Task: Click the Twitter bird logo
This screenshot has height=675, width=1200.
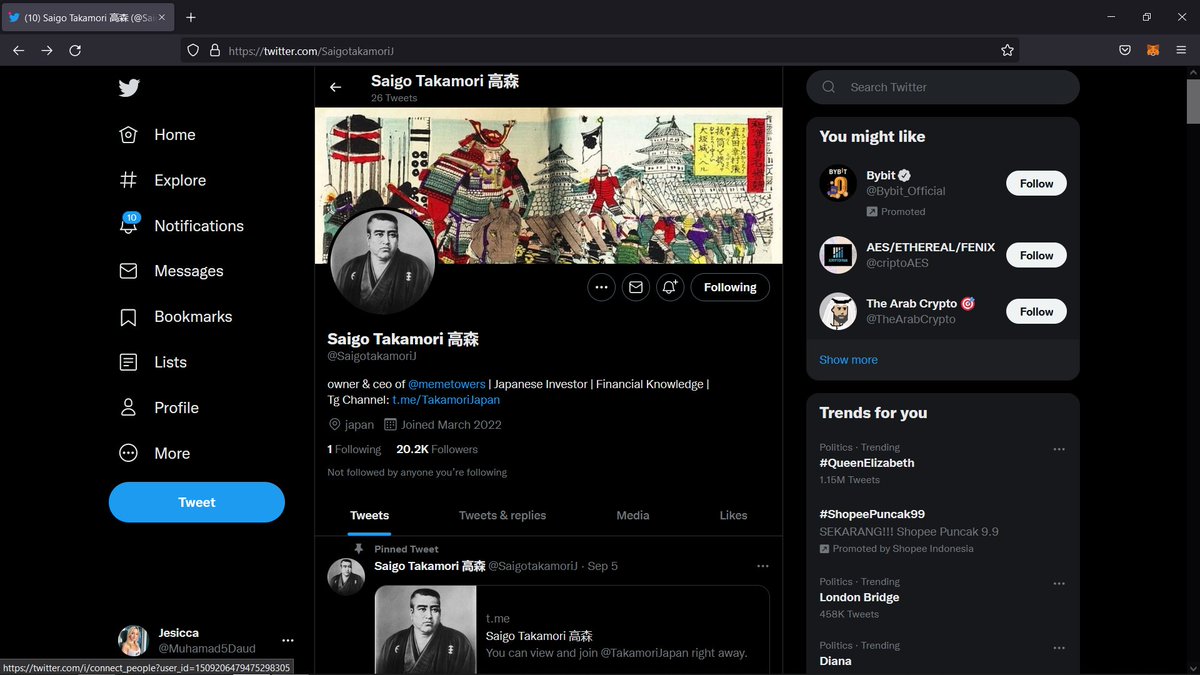Action: coord(129,88)
